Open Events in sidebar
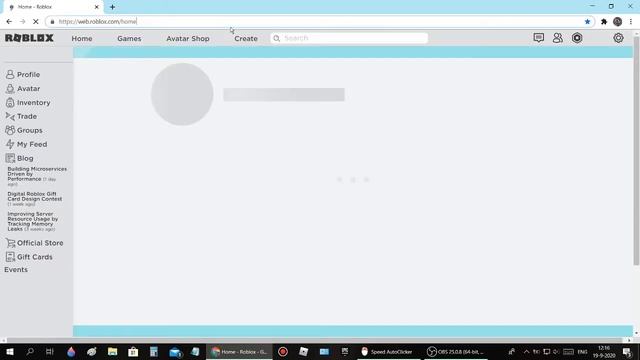Image resolution: width=640 pixels, height=360 pixels. (16, 269)
